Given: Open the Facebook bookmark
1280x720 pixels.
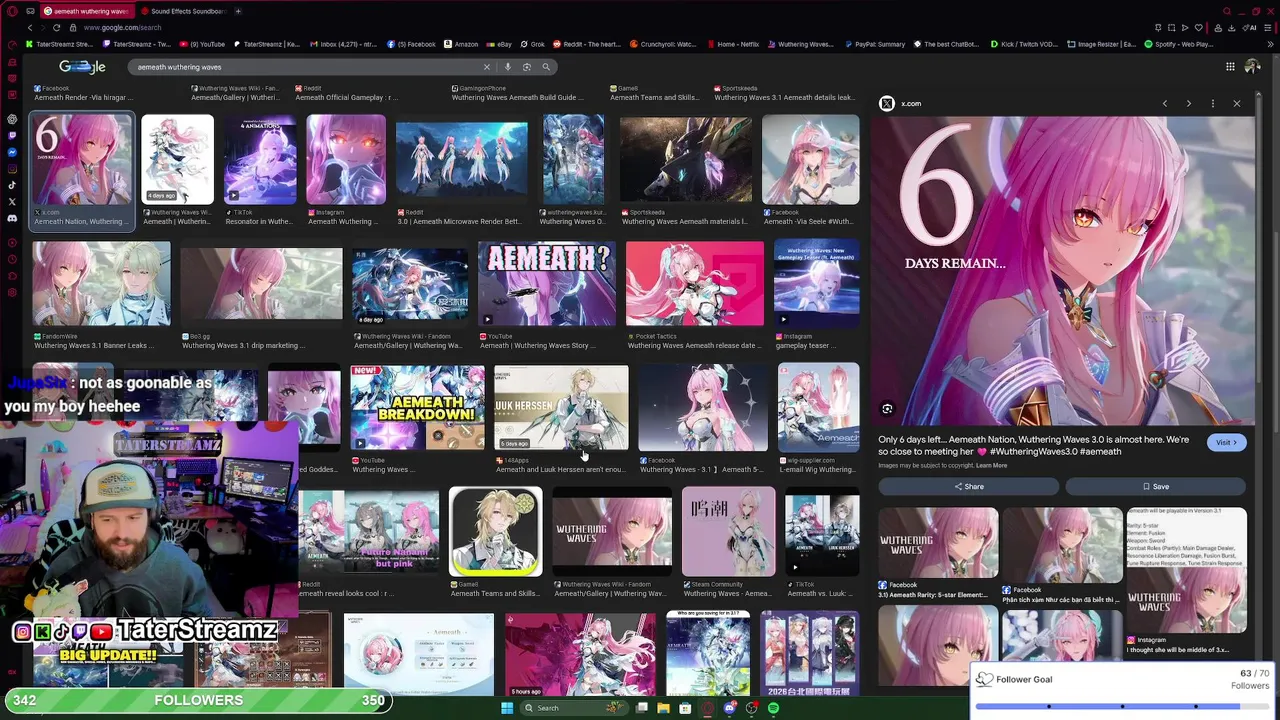Looking at the screenshot, I should [411, 44].
